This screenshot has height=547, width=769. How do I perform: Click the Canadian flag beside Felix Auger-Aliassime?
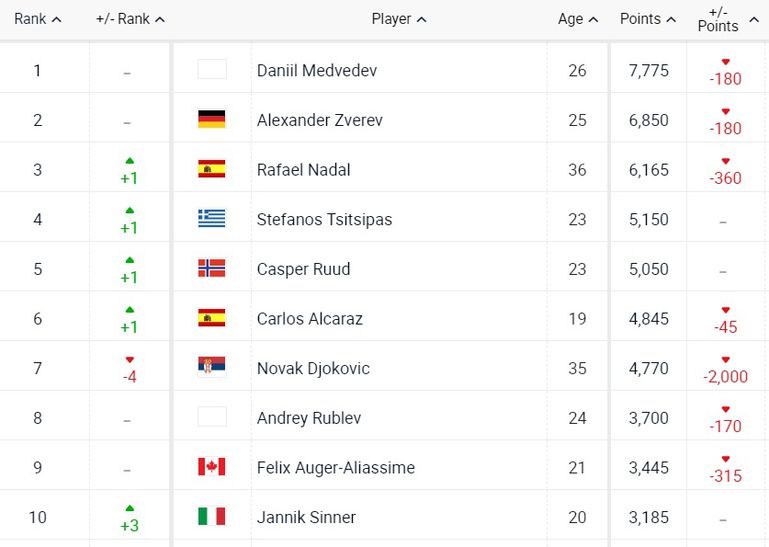[211, 467]
